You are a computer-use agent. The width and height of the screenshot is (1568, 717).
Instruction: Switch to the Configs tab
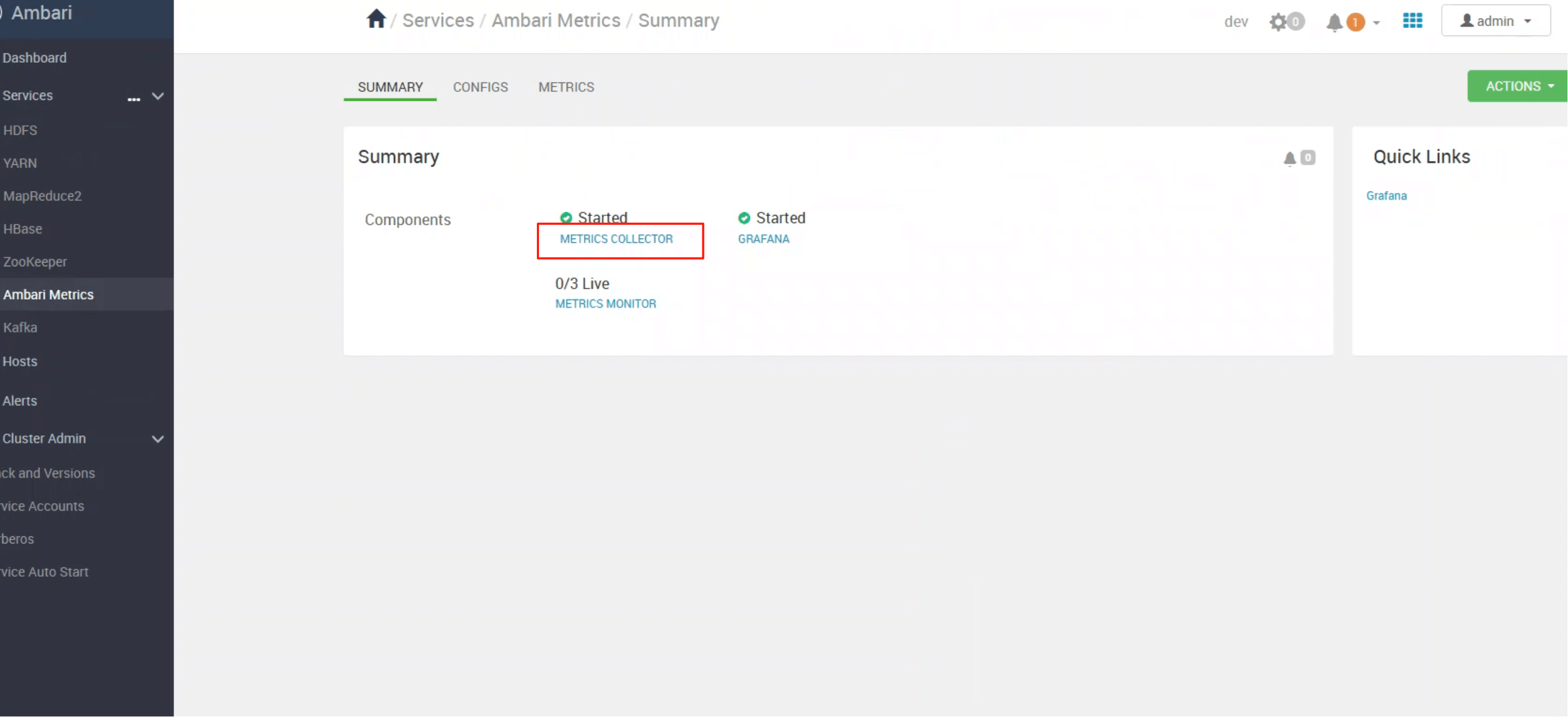(x=480, y=87)
